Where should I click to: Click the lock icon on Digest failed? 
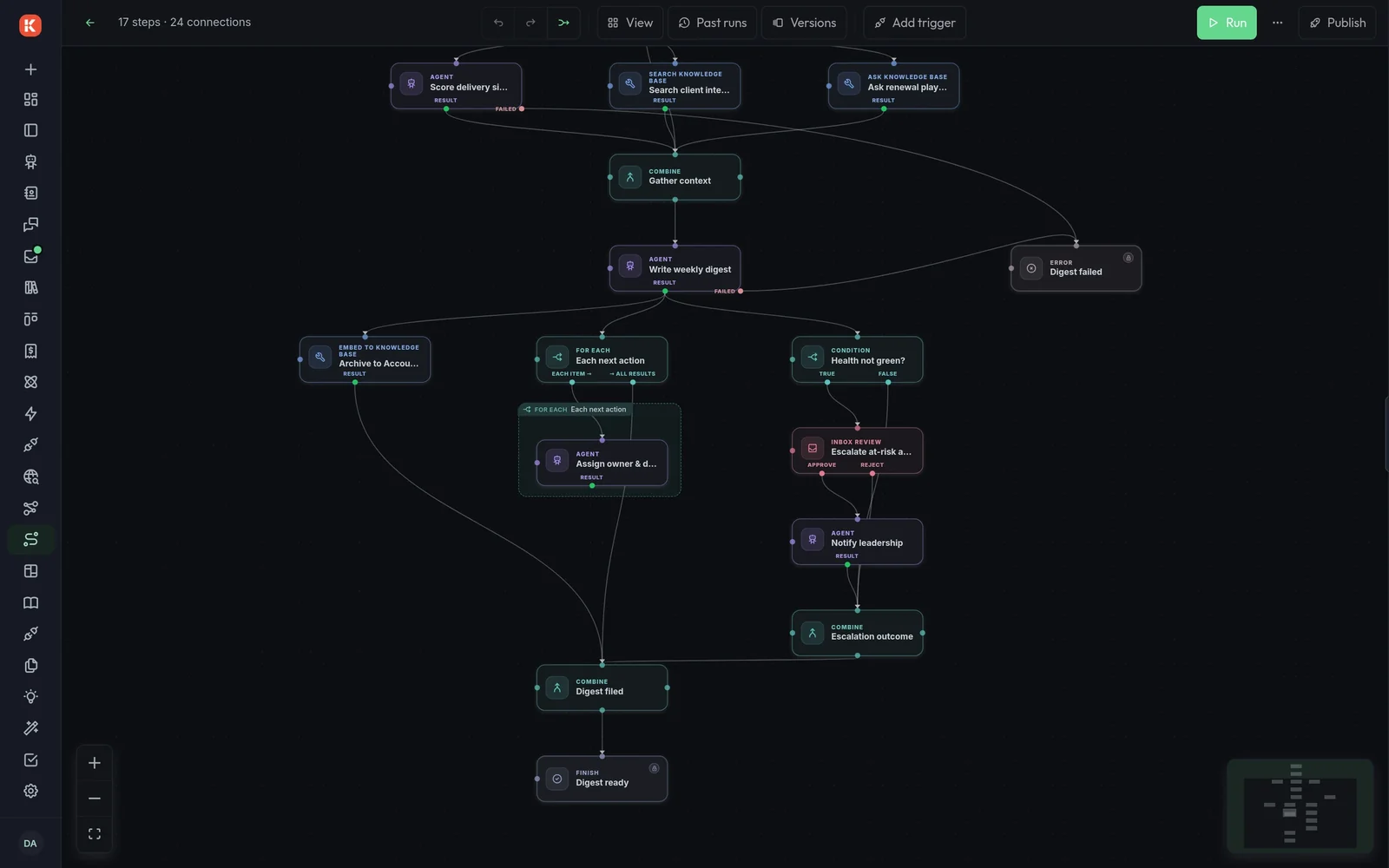pyautogui.click(x=1128, y=258)
